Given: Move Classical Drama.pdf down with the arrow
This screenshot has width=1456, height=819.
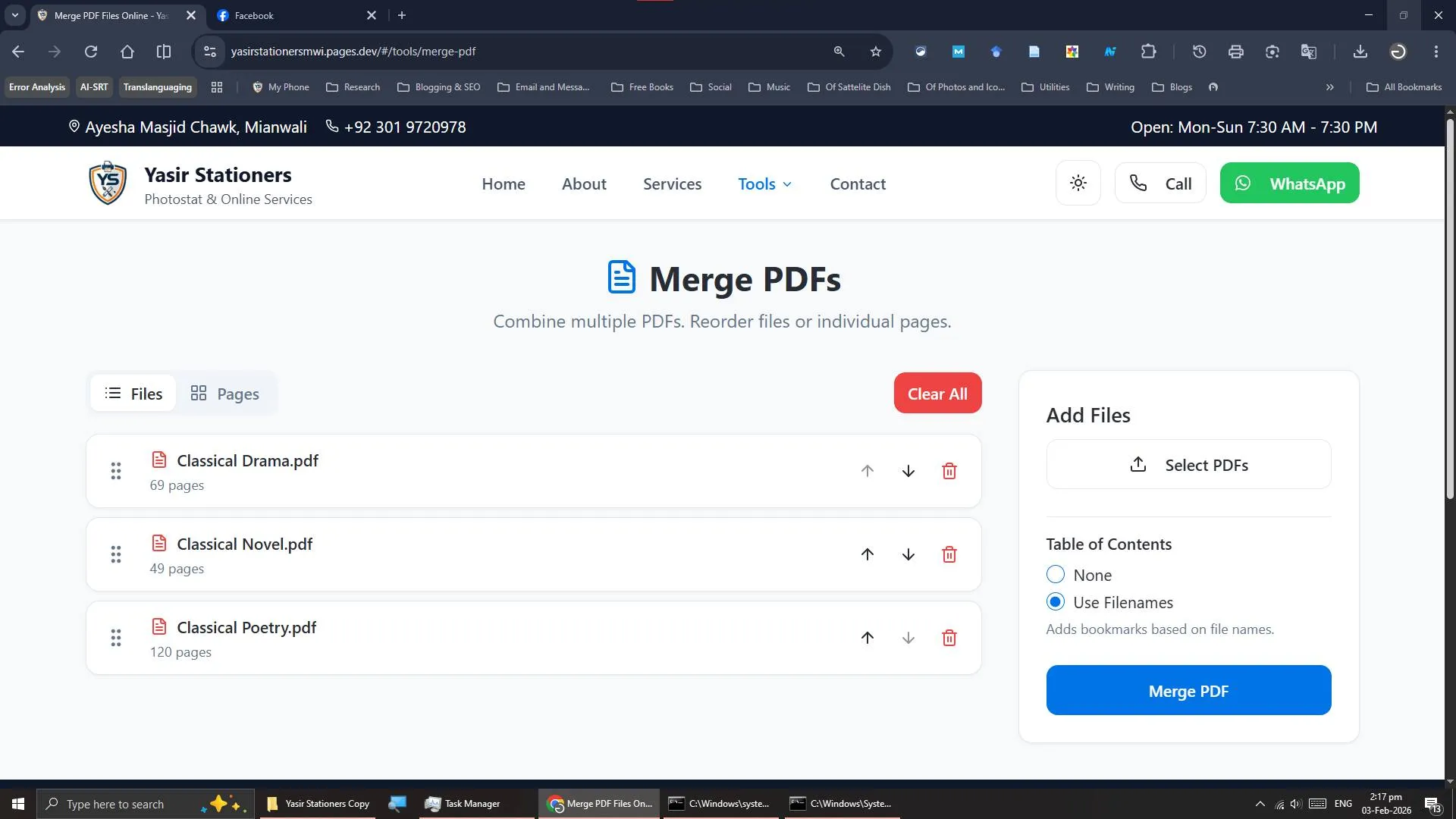Looking at the screenshot, I should pos(908,471).
